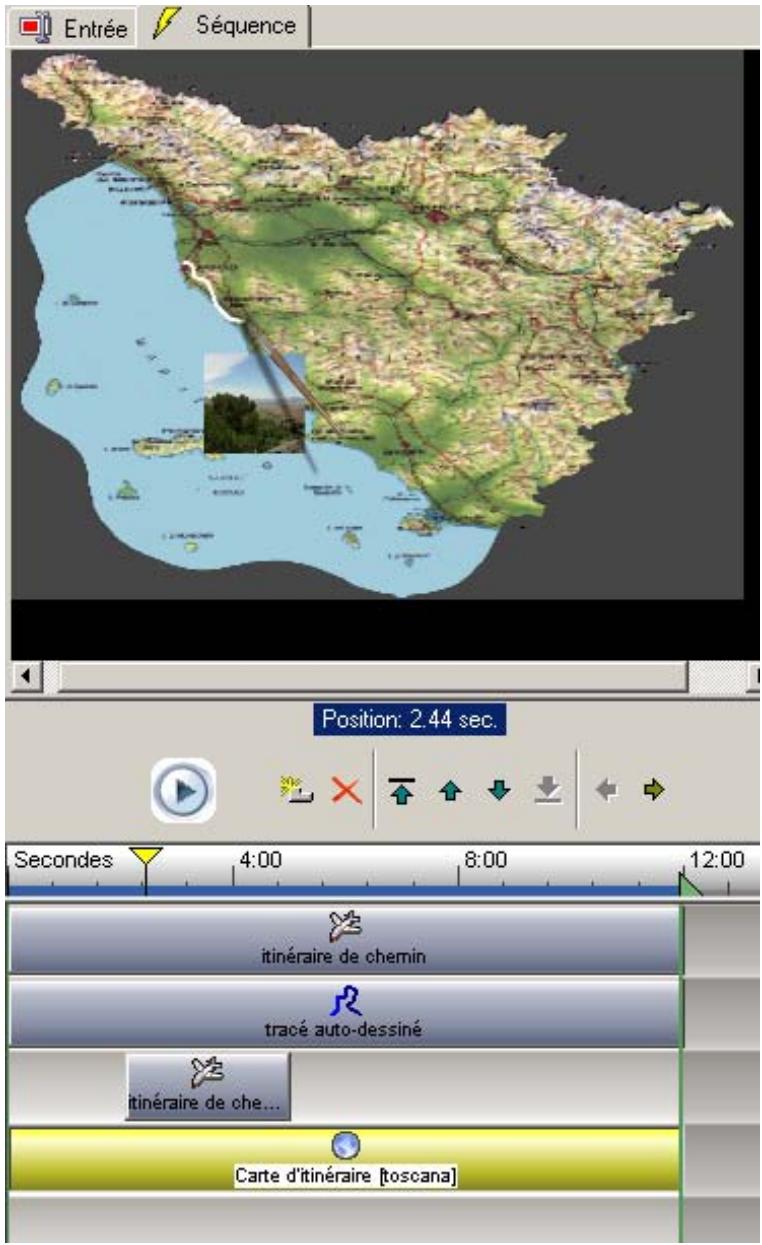
Task: Click the left arrow of the preview scrollbar
Action: tap(24, 676)
